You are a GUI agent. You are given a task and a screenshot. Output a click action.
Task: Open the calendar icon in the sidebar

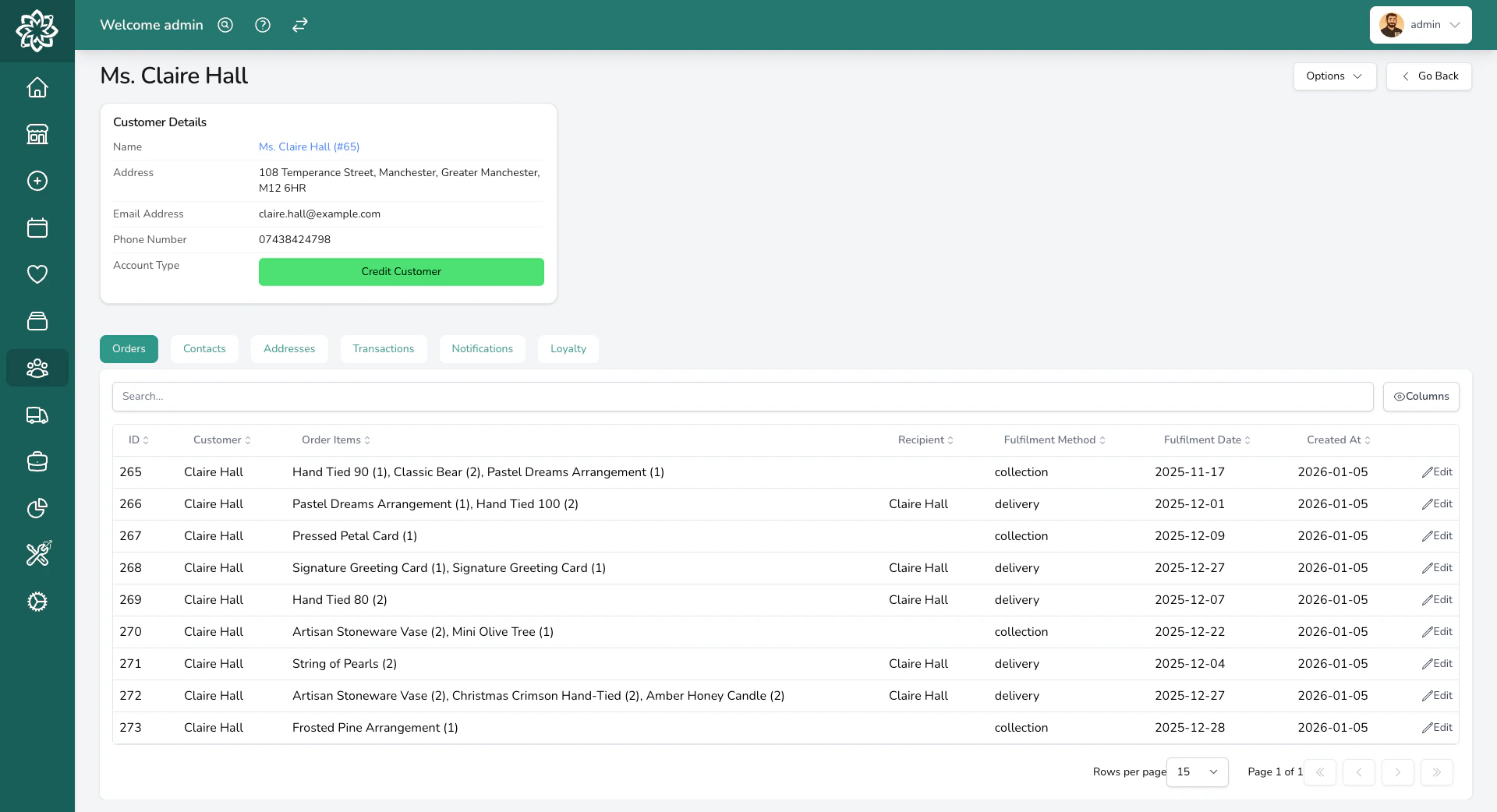coord(37,228)
